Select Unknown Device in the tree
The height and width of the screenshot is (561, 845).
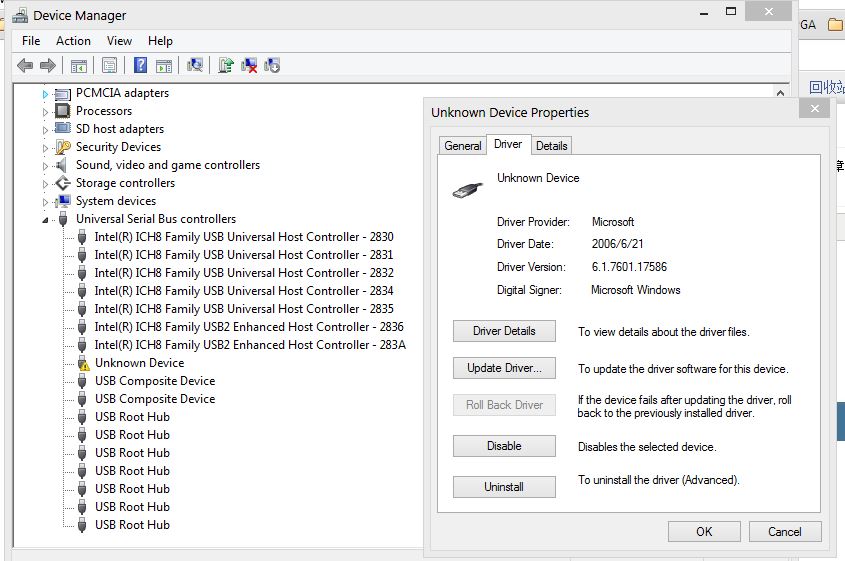(139, 363)
